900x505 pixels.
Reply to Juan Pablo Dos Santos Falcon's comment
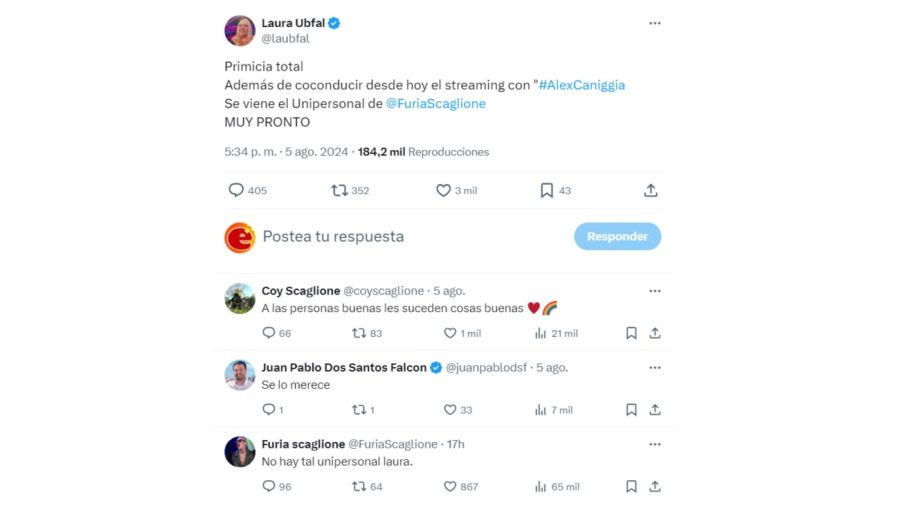tap(268, 410)
